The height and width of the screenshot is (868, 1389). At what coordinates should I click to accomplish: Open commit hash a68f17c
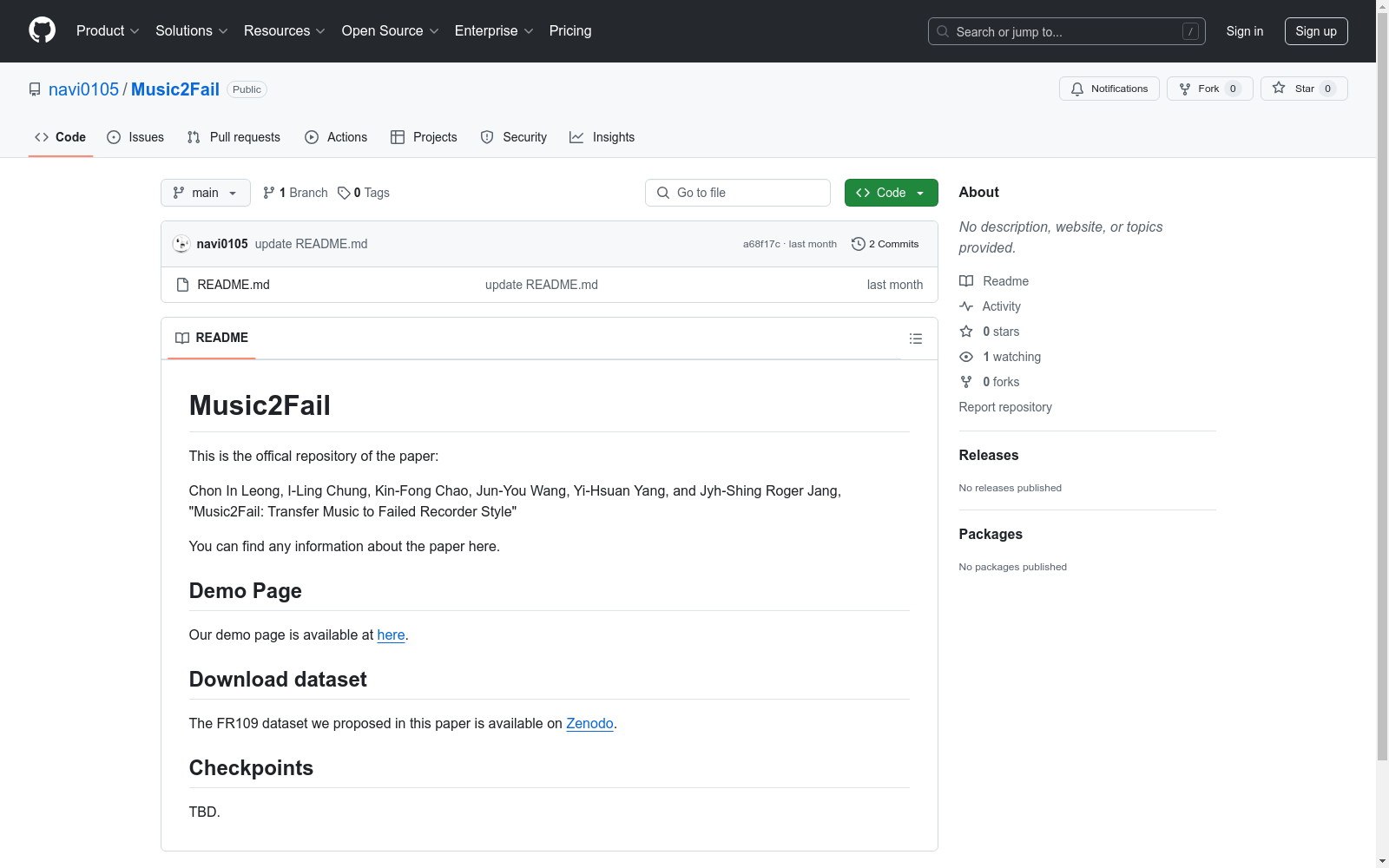[x=761, y=244]
